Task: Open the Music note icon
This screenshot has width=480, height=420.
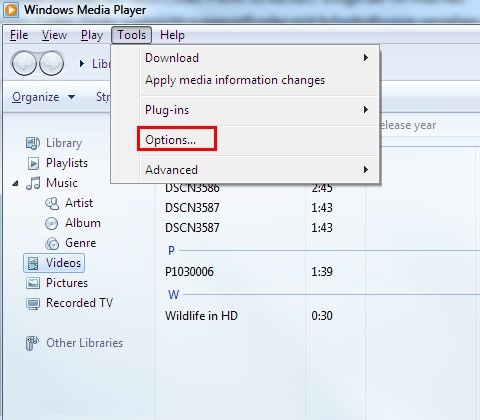Action: (x=33, y=183)
